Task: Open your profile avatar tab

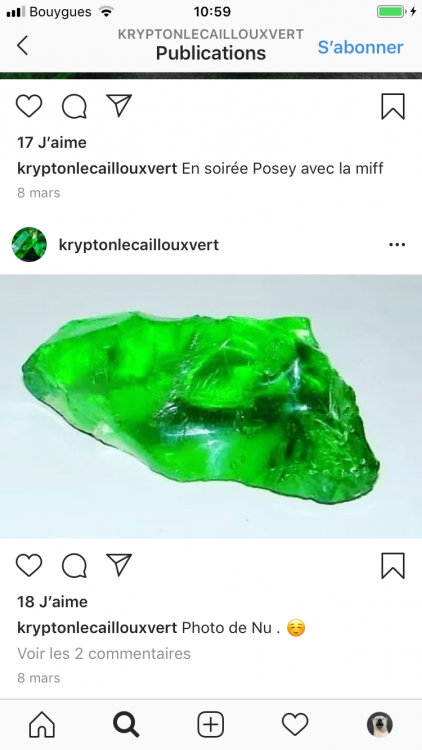Action: pos(380,725)
